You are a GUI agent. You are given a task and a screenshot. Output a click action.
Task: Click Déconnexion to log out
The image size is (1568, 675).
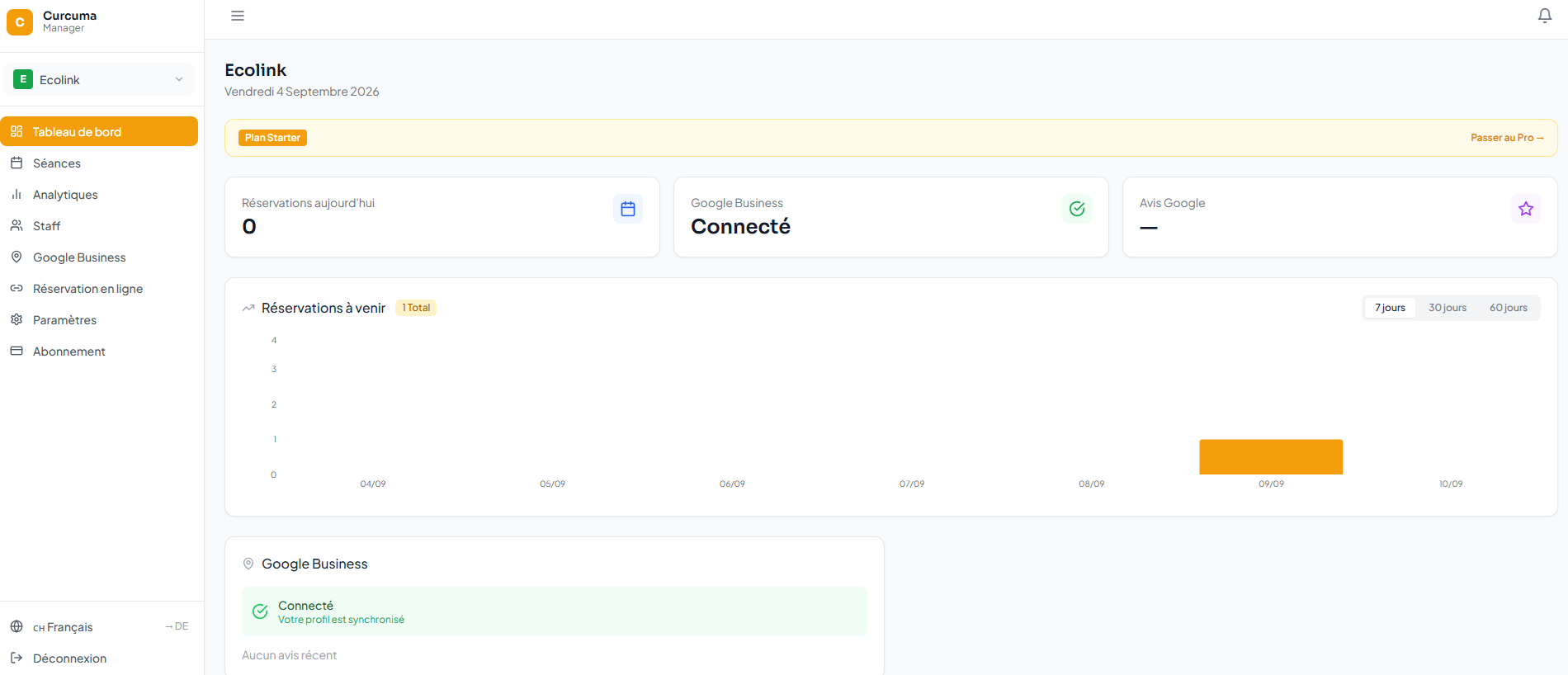(x=99, y=658)
